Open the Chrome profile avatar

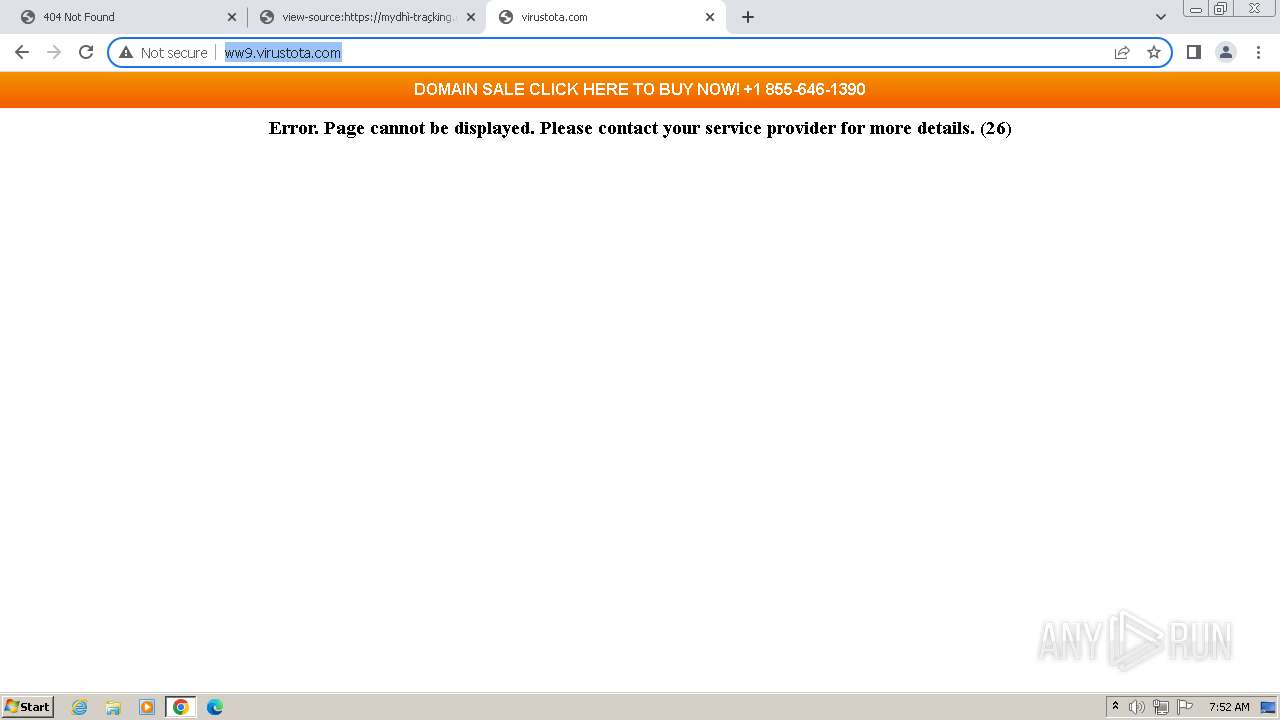1226,52
